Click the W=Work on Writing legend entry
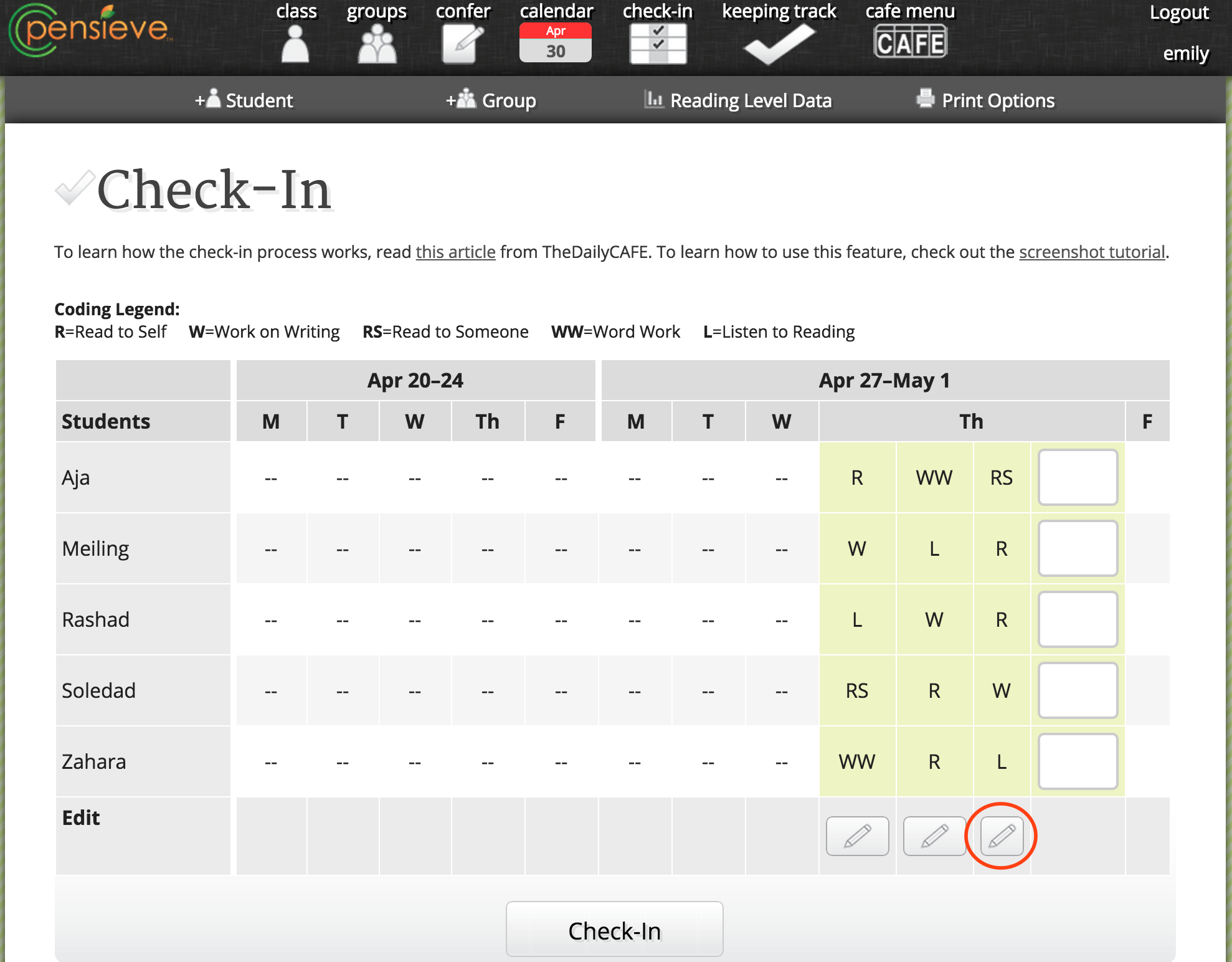 point(264,331)
